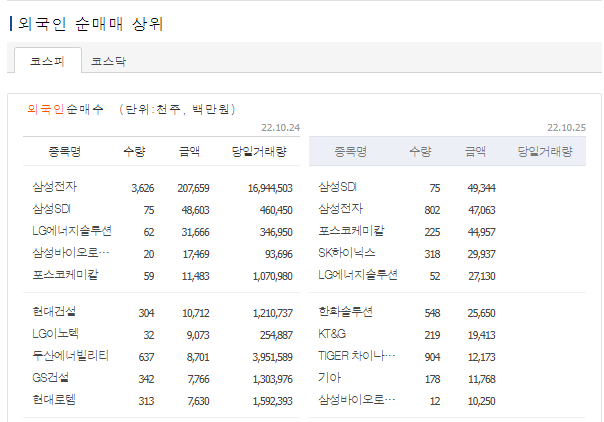The width and height of the screenshot is (604, 422).
Task: Select 수량 header in 22.10.25 table
Action: pos(420,151)
